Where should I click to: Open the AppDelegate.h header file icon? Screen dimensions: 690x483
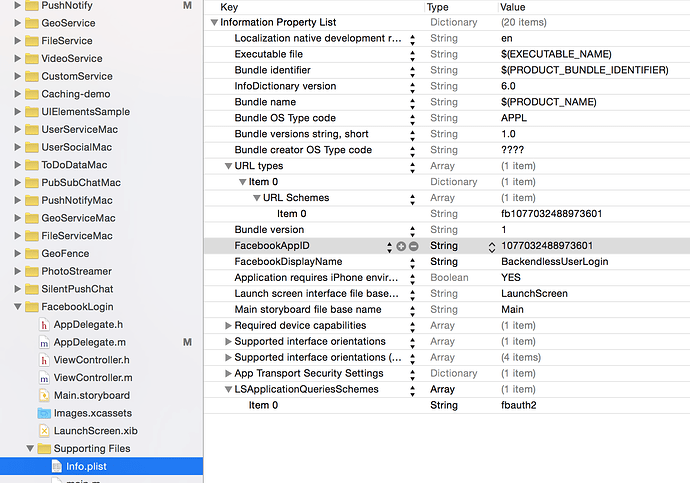point(44,325)
